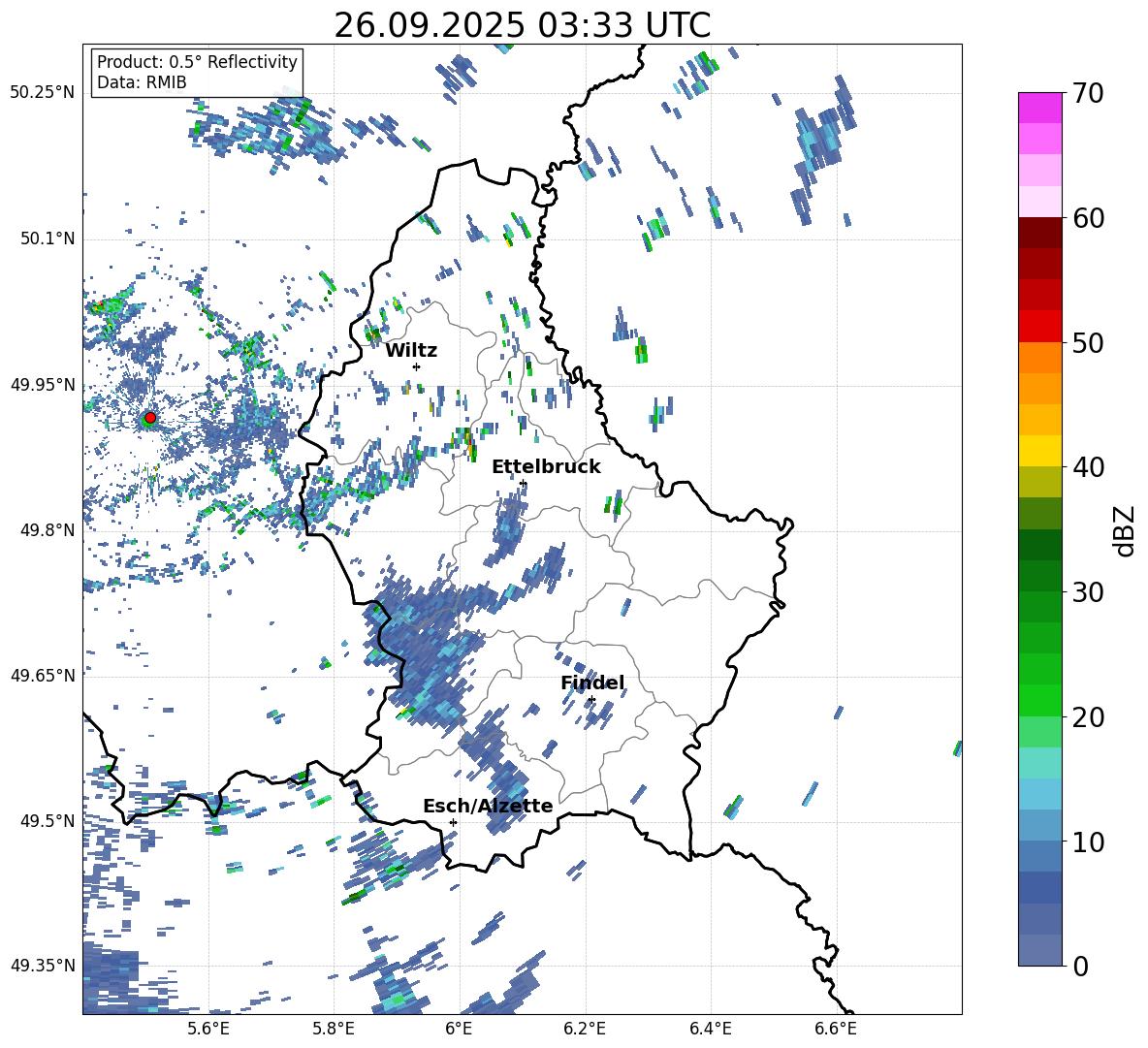Click the 10 value on the colorbar
The image size is (1148, 1048).
click(1088, 842)
